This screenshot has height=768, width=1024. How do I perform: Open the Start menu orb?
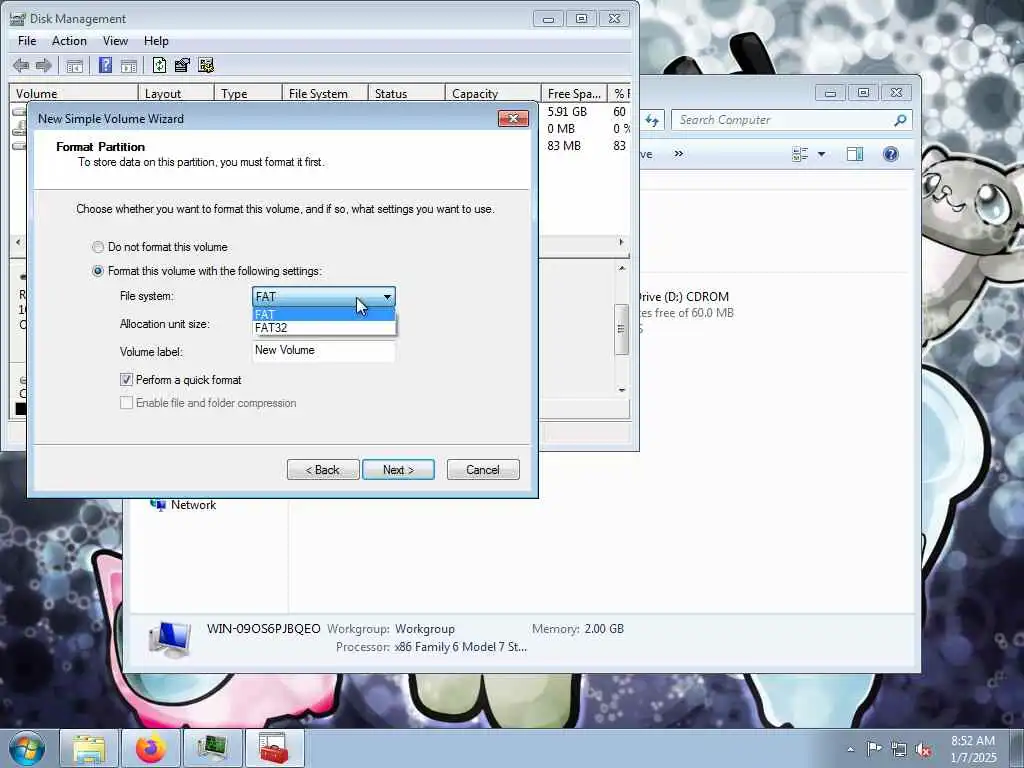[27, 748]
